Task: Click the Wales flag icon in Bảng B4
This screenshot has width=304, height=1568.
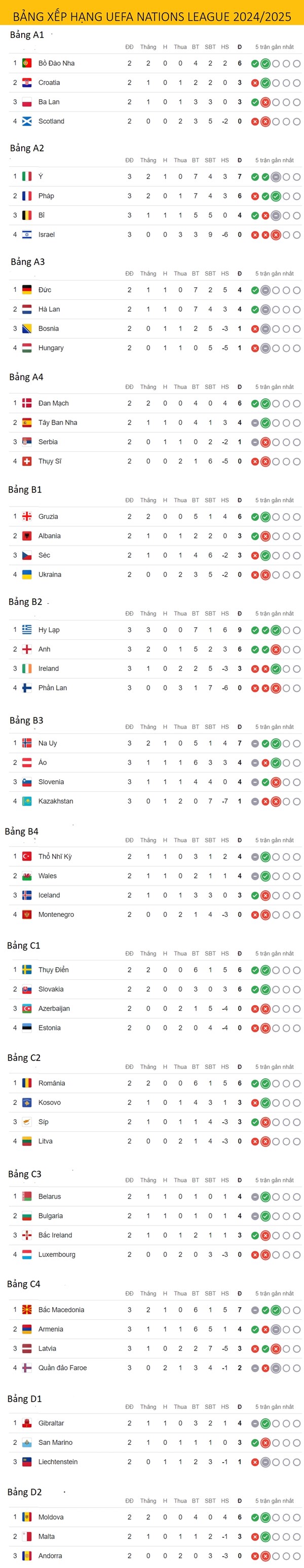Action: coord(27,876)
